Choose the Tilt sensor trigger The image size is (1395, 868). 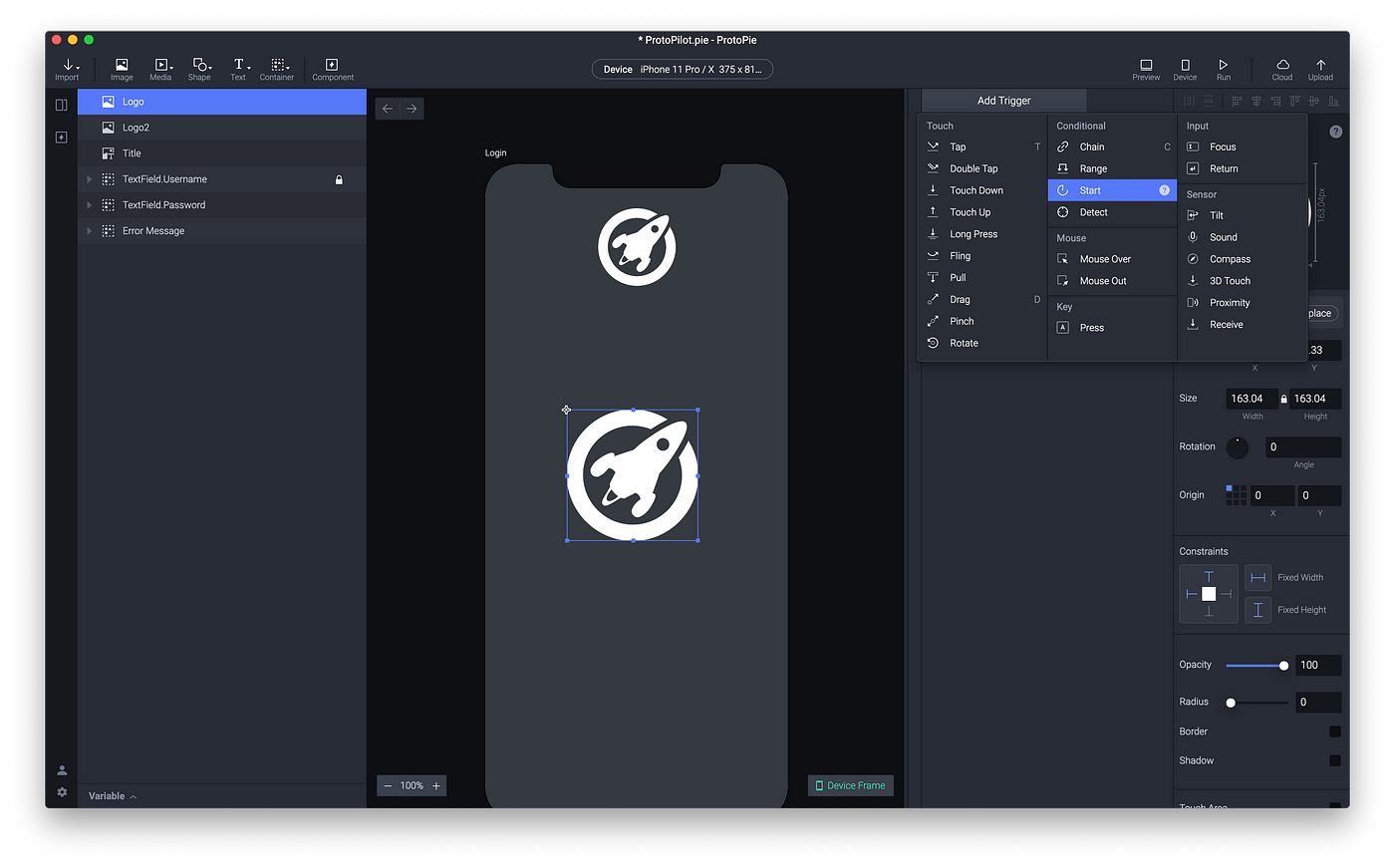[1242, 215]
